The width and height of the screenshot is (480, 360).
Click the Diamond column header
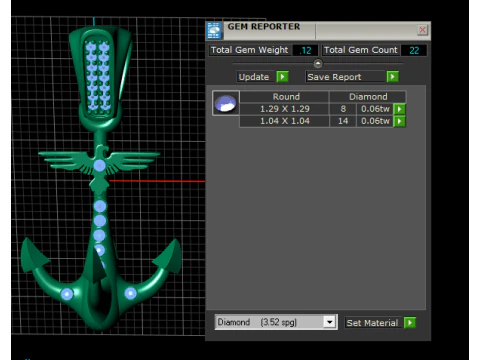click(x=368, y=97)
